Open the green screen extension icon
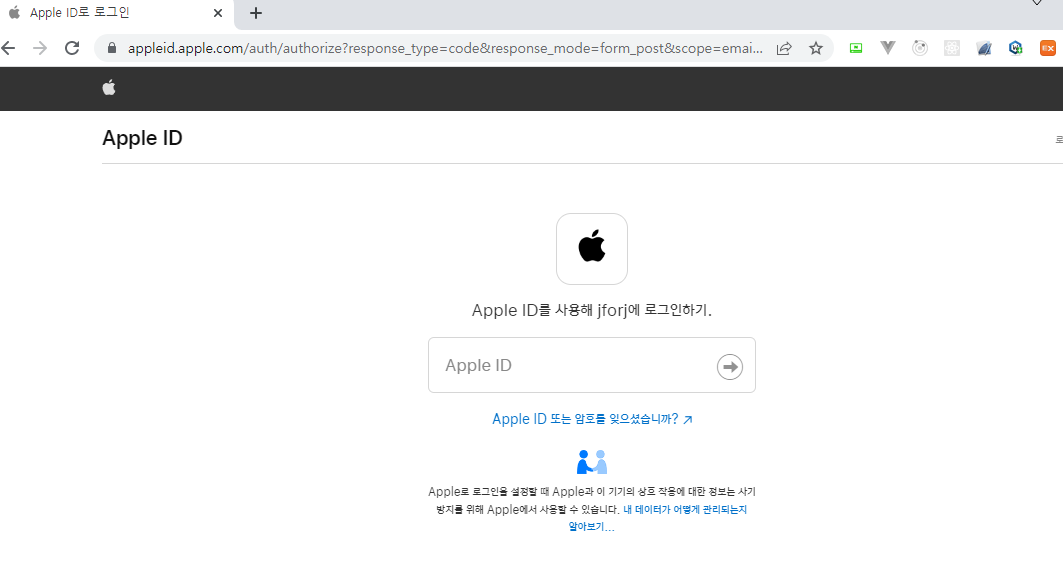The image size is (1063, 565). tap(856, 48)
